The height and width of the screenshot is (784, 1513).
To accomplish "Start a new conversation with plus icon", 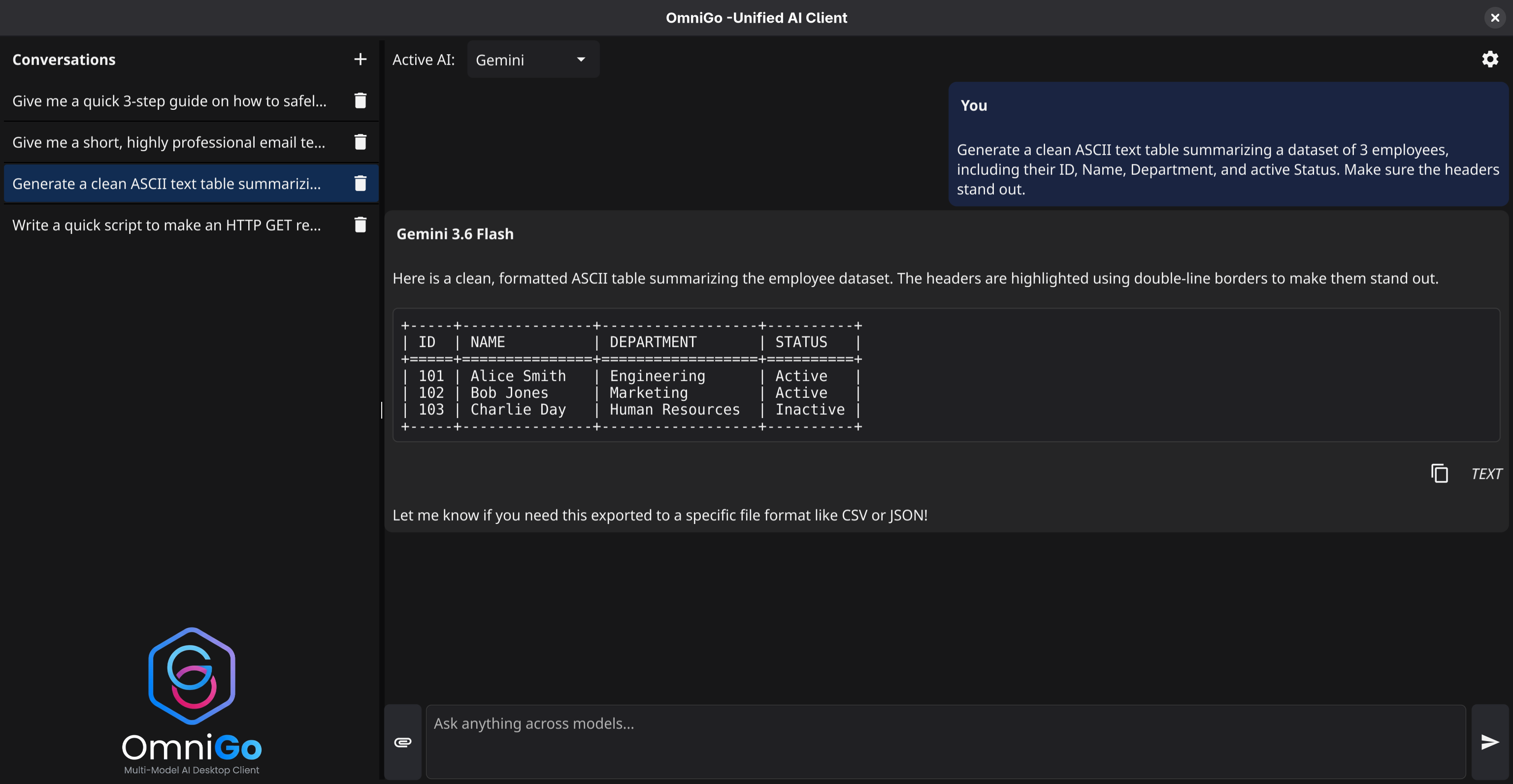I will click(x=360, y=59).
